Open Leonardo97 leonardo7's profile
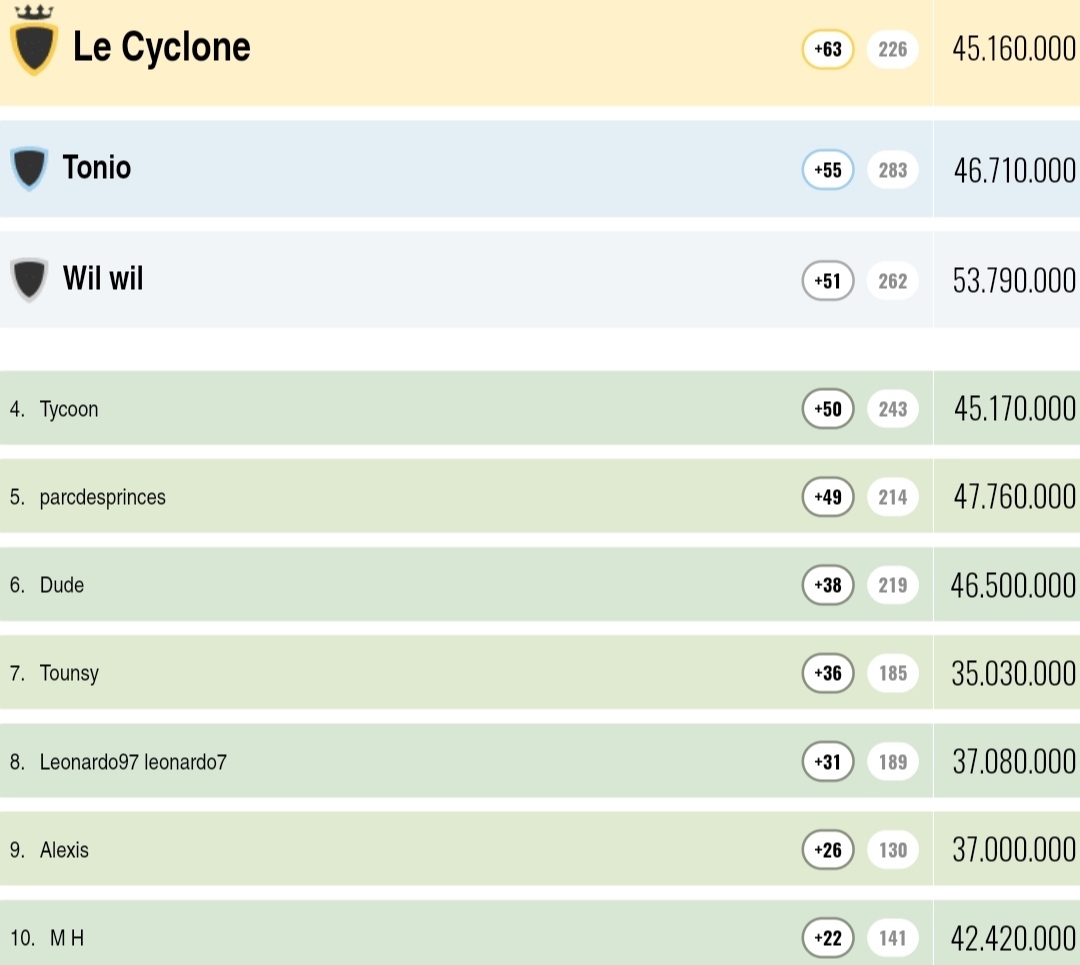 pos(133,762)
